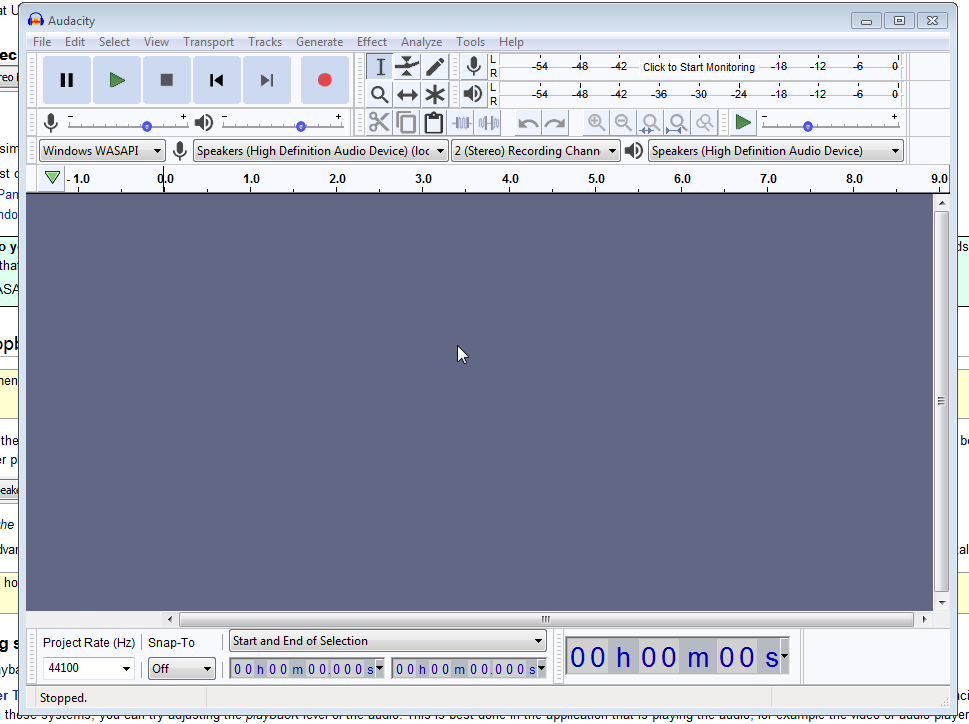Image resolution: width=969 pixels, height=724 pixels.
Task: Click the Paste (clipboard) icon
Action: tap(434, 122)
